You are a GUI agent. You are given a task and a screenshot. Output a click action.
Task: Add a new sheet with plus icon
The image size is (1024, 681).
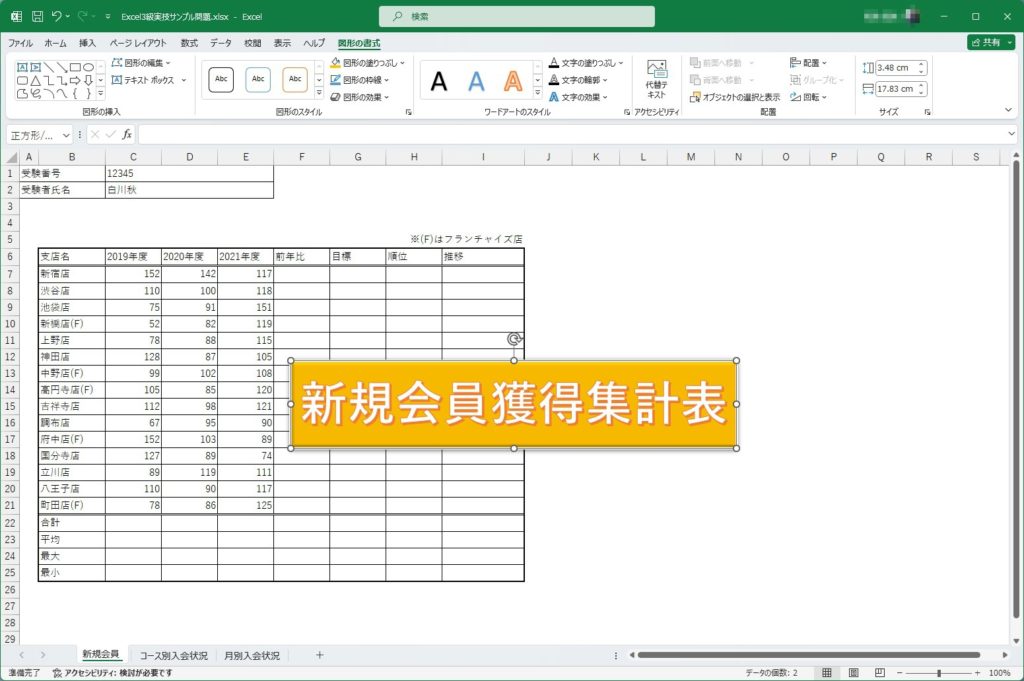click(320, 655)
